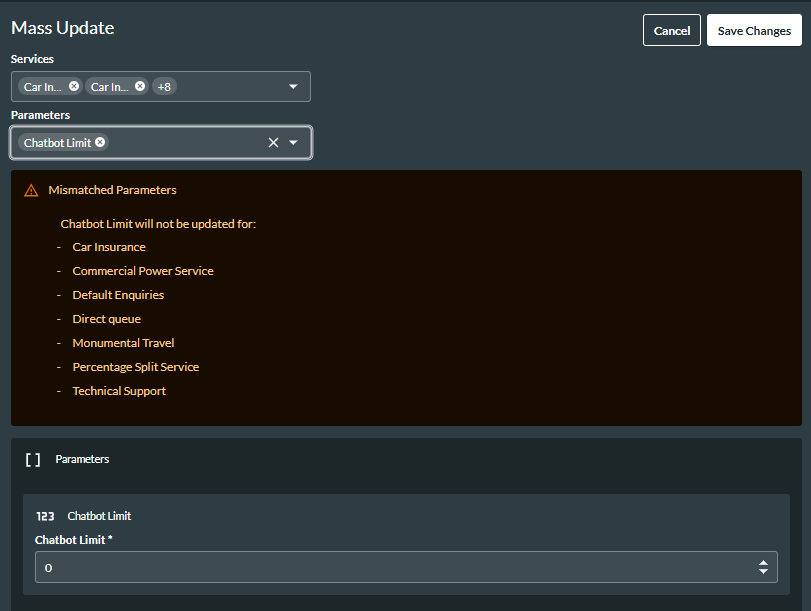Click the brackets icon beside Parameters section
811x611 pixels.
click(33, 459)
